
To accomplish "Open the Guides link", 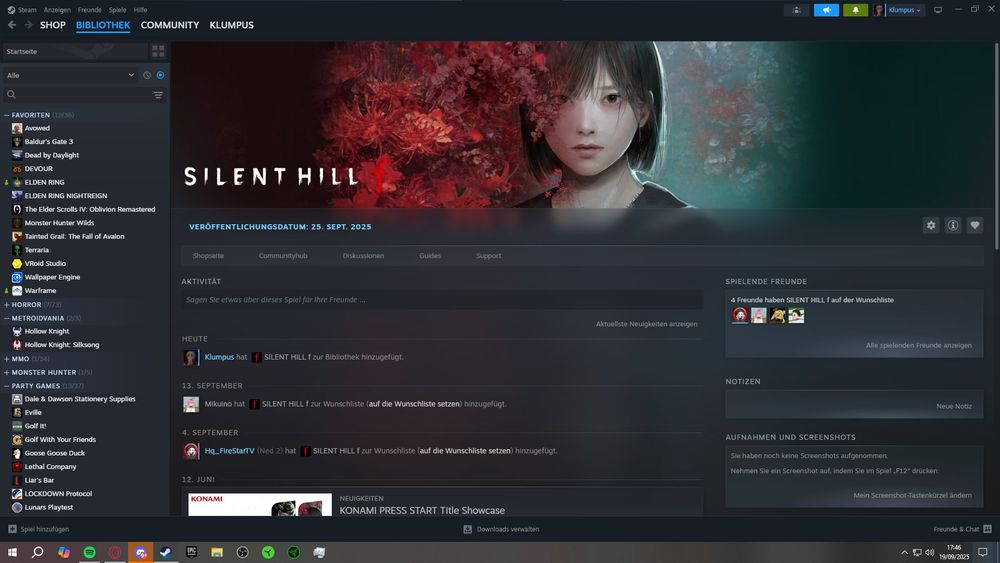I will pos(430,256).
